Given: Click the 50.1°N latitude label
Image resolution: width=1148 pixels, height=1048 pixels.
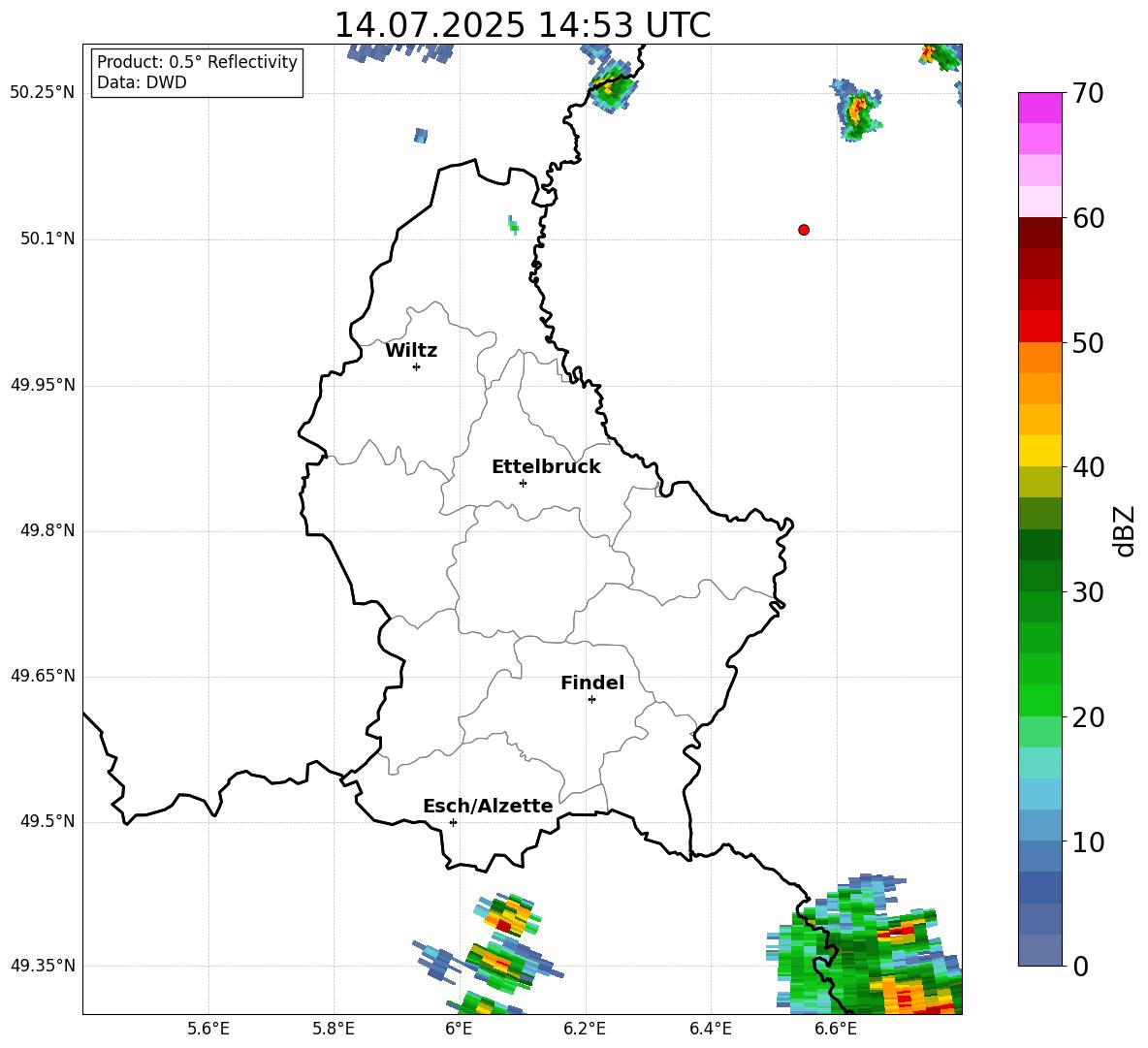Looking at the screenshot, I should pyautogui.click(x=48, y=239).
